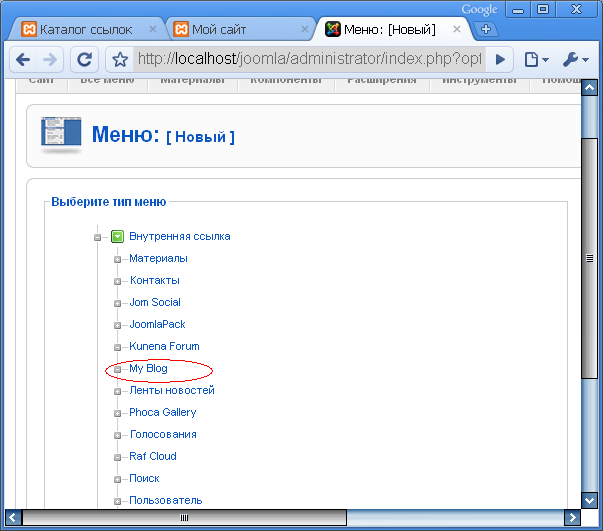Viewport: 603px width, 531px height.
Task: Click the vertical scrollbar thumb
Action: click(x=590, y=258)
